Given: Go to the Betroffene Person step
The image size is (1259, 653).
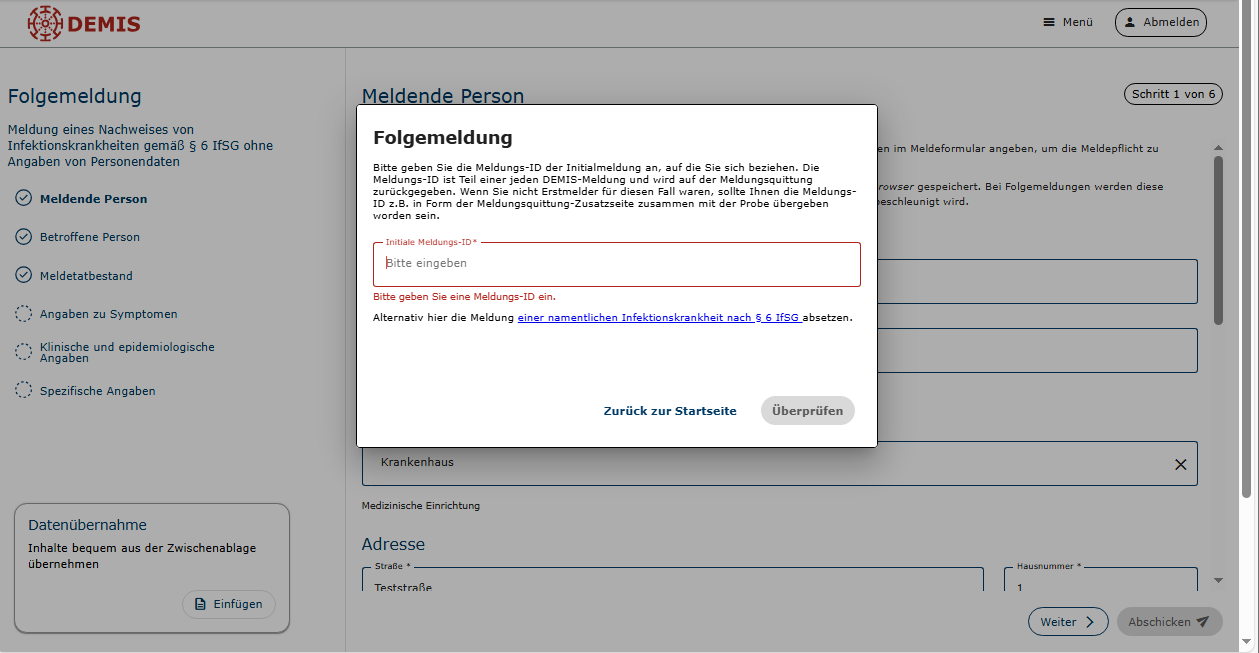Looking at the screenshot, I should (x=90, y=237).
